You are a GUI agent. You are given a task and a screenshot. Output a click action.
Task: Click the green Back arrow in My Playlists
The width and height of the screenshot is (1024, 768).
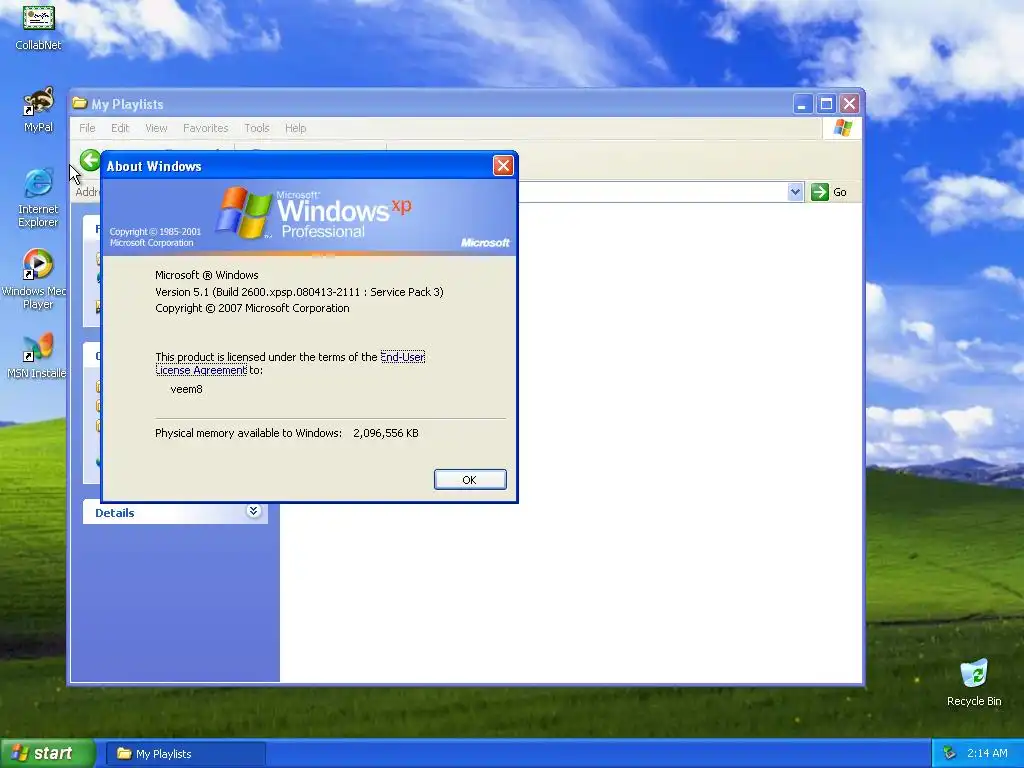pyautogui.click(x=90, y=160)
